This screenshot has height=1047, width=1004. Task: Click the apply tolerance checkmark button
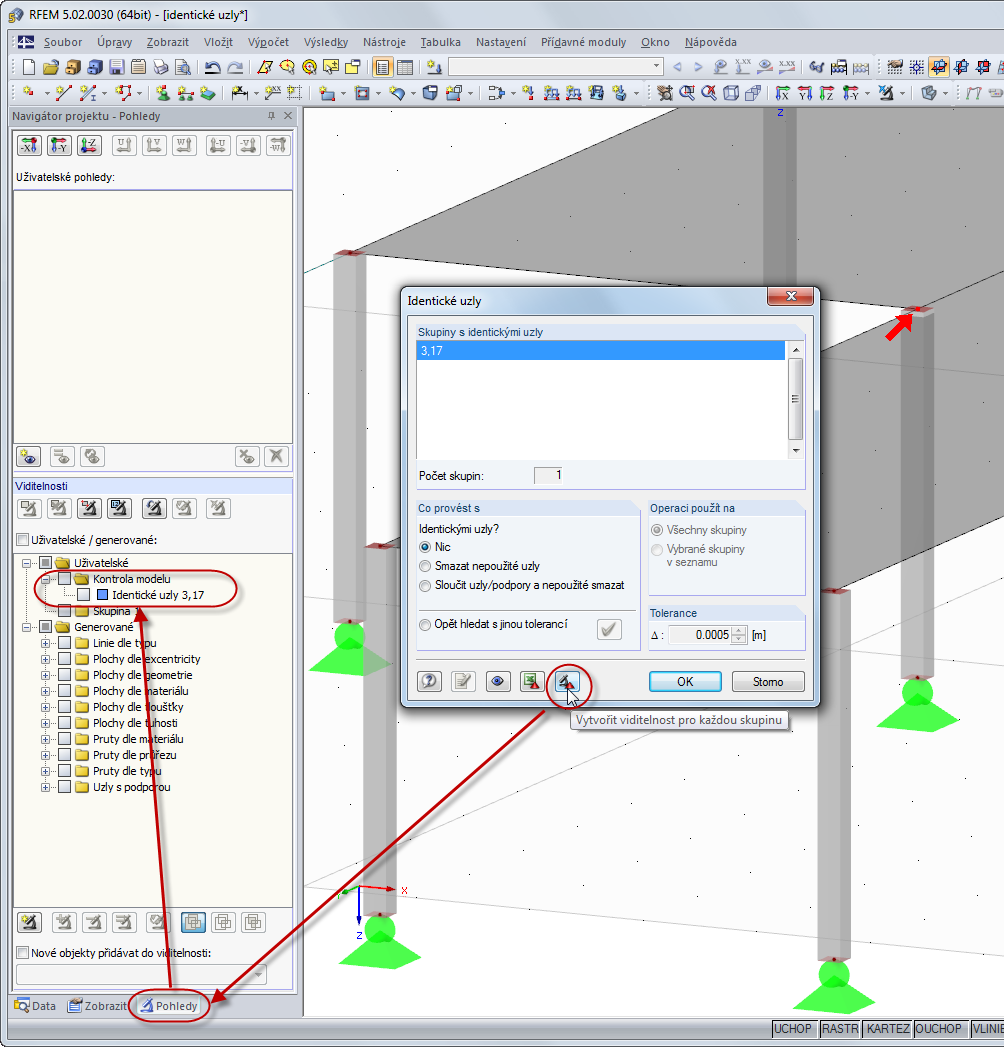(609, 629)
